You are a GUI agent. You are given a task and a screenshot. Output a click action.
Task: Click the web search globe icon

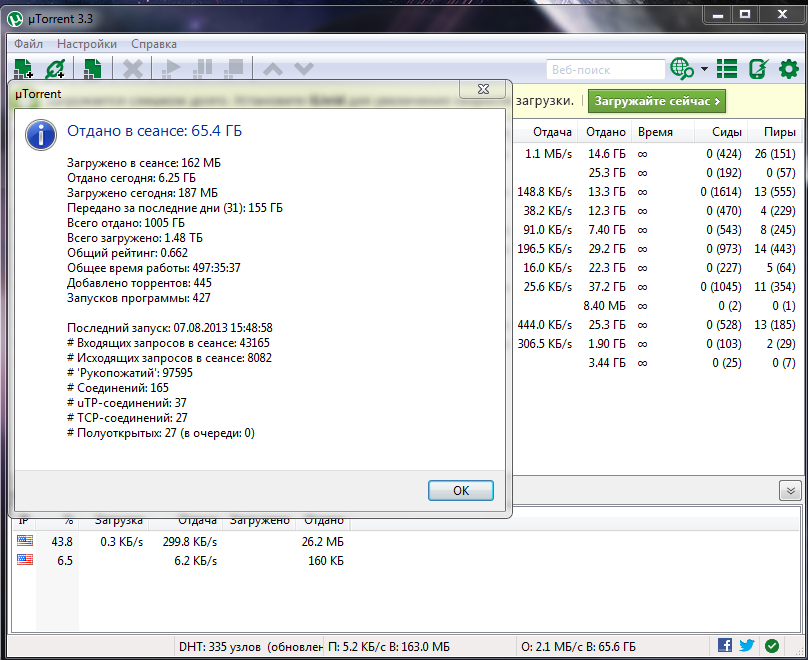click(682, 69)
